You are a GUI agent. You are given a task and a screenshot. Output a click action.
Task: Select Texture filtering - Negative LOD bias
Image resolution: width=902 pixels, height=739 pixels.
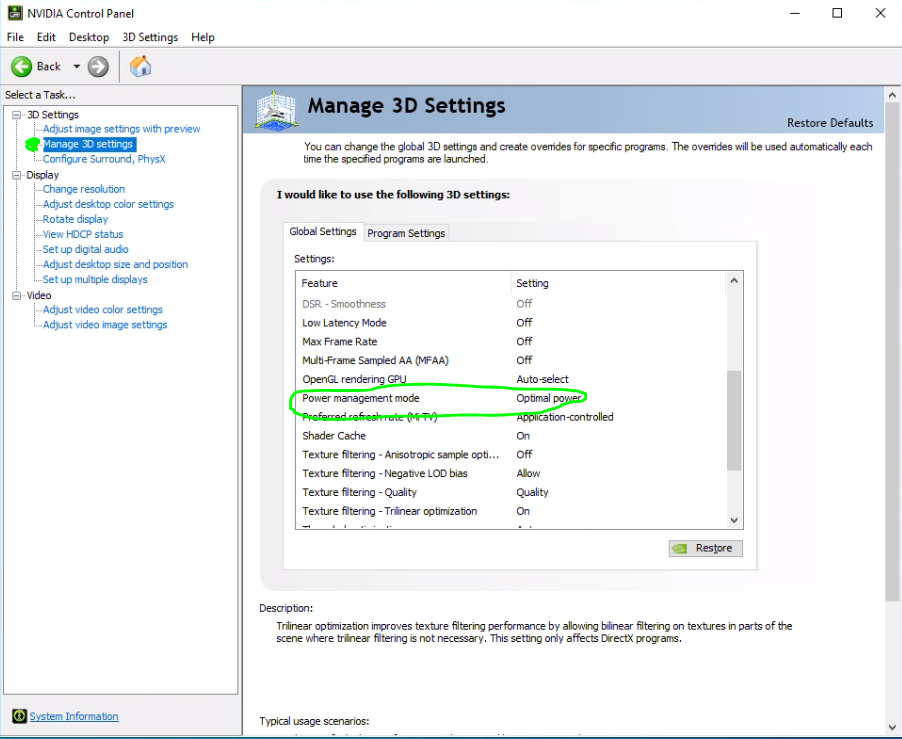pos(512,473)
